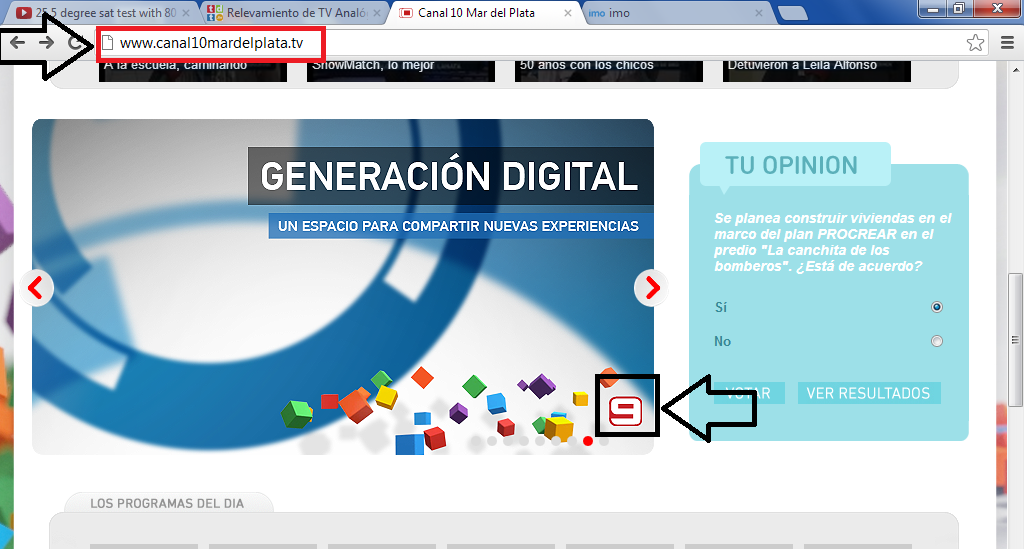1024x549 pixels.
Task: Open the 50 años con los chicos thumbnail
Action: [x=609, y=71]
